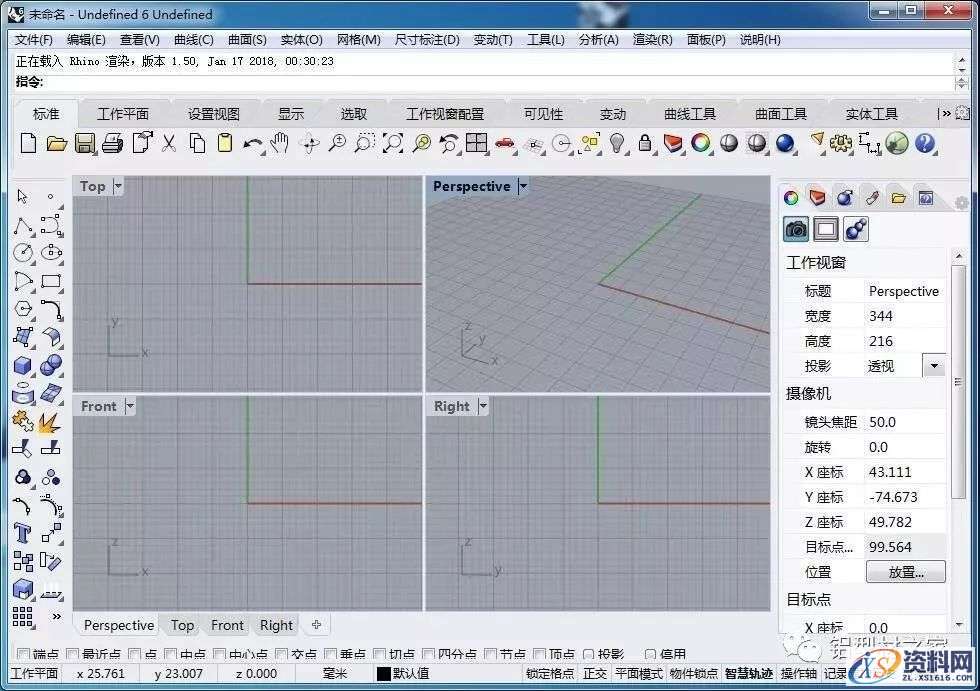Screen dimensions: 980x691
Task: Open the 曲线(C) menu
Action: click(x=193, y=40)
